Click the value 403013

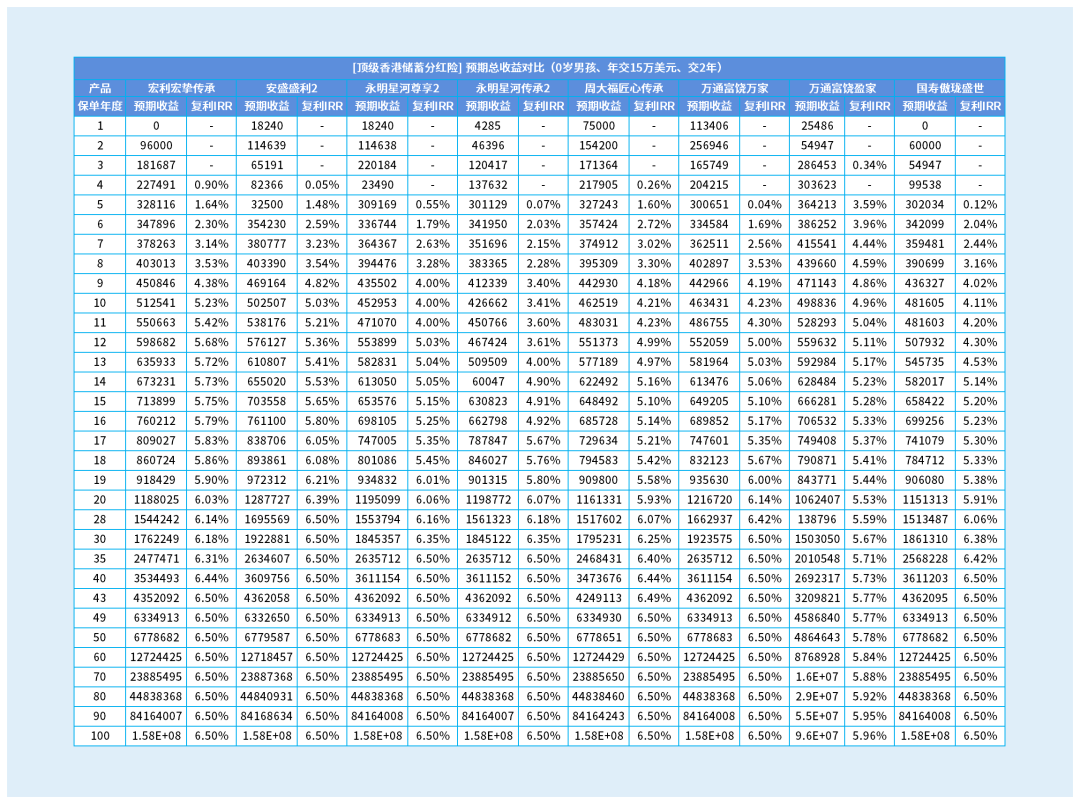pos(156,263)
